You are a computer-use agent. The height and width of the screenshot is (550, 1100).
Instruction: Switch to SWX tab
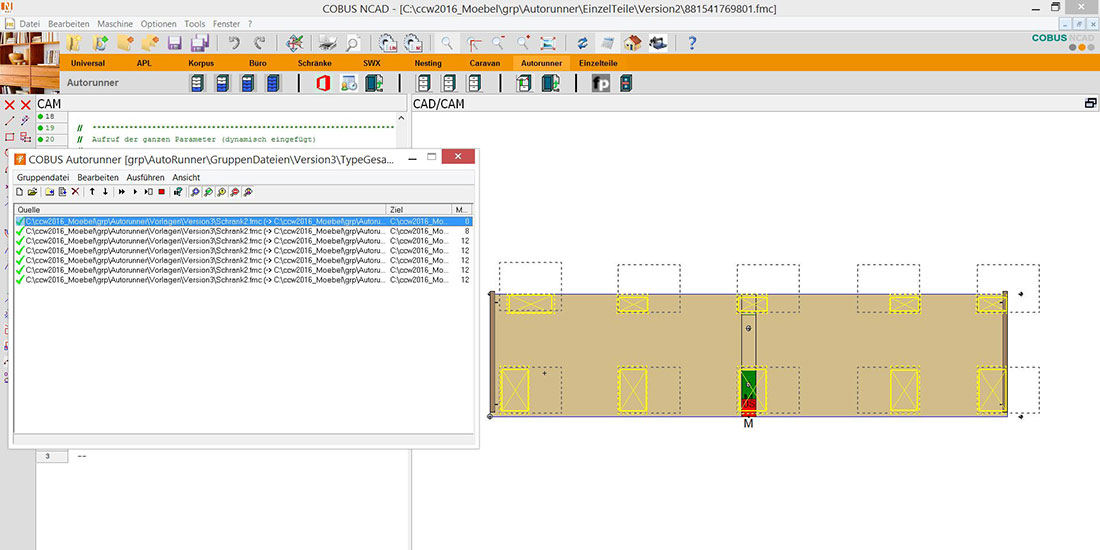(372, 63)
